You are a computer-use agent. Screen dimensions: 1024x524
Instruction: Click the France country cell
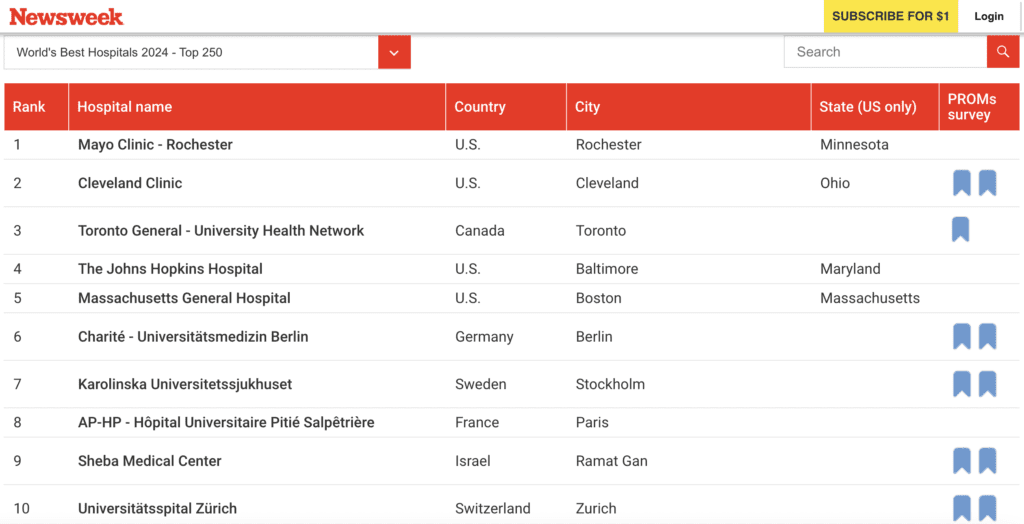[x=477, y=423]
